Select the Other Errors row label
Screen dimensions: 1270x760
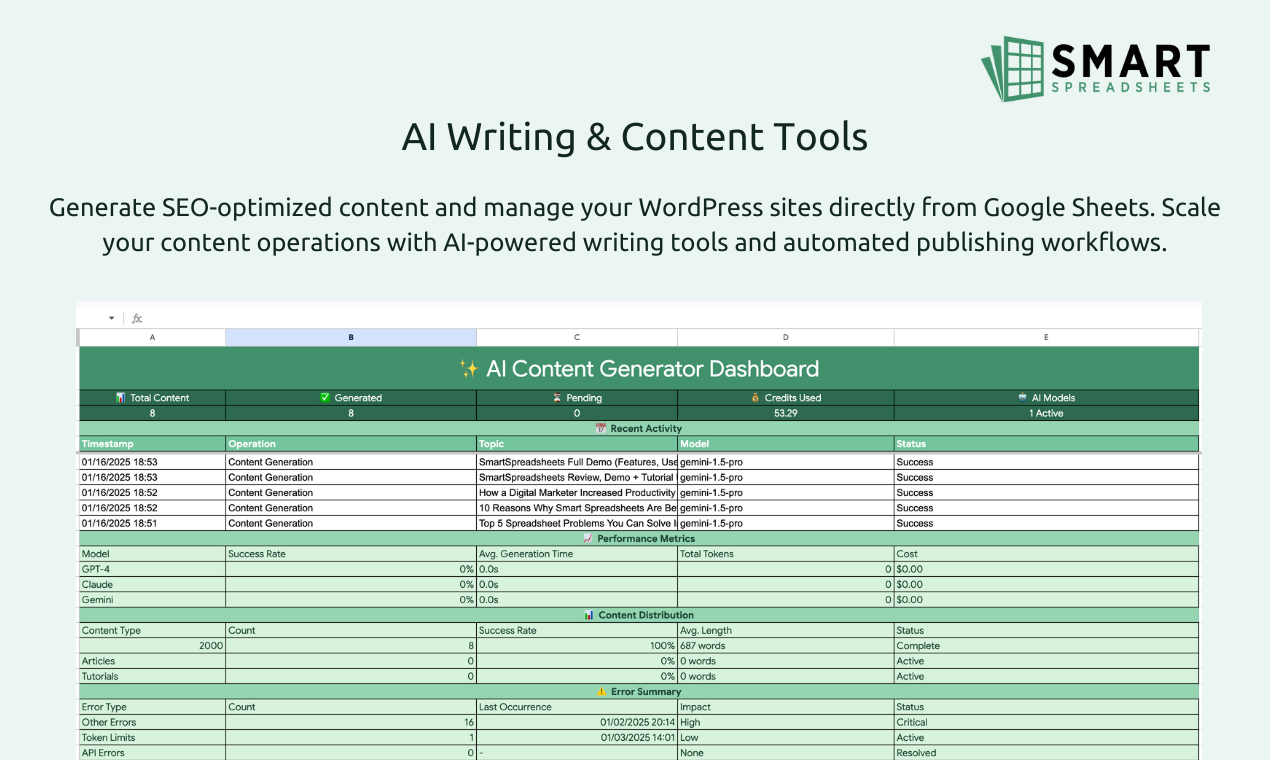(152, 722)
